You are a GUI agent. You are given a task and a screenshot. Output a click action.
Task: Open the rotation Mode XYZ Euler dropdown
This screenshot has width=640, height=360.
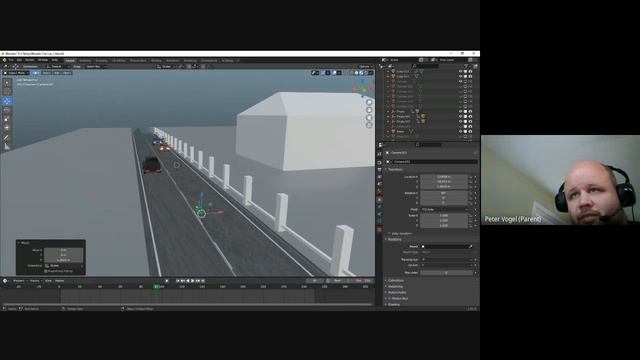click(444, 209)
